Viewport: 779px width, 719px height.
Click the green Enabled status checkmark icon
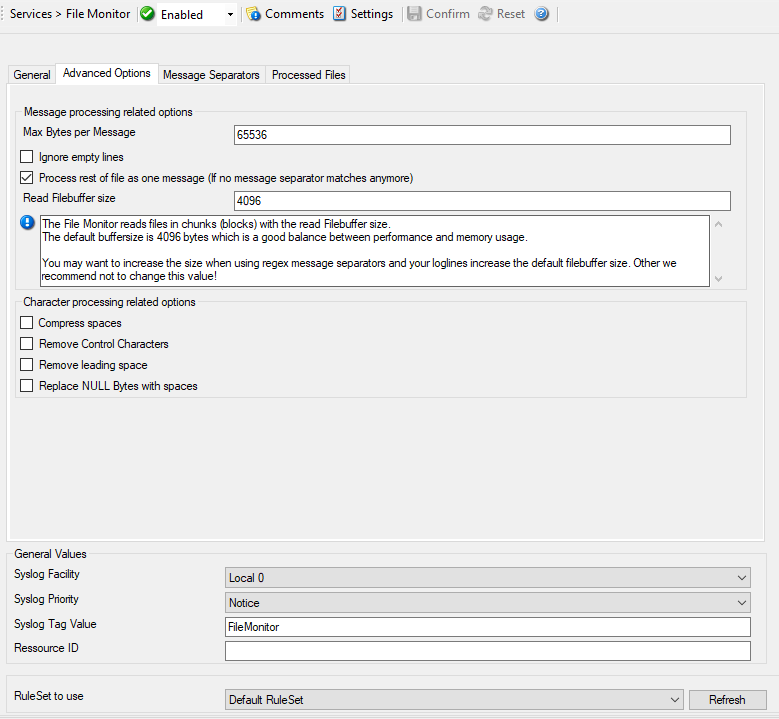pyautogui.click(x=148, y=14)
